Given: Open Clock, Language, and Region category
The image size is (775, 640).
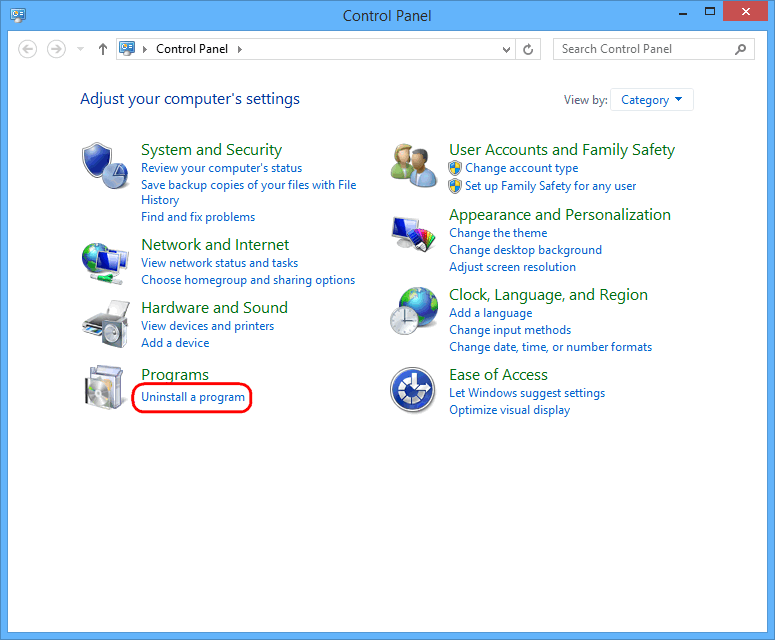Looking at the screenshot, I should click(x=548, y=295).
